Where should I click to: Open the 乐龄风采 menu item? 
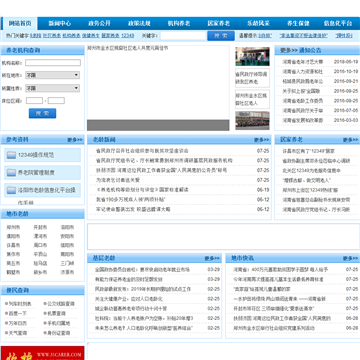[258, 23]
